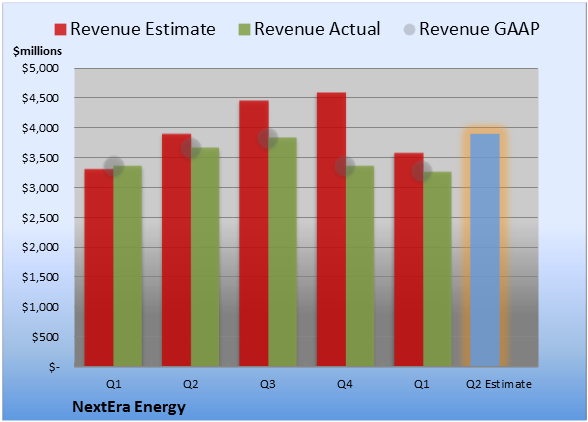Screen dimensions: 588x422
Task: Click the '$4,000' axis value
Action: 40,128
